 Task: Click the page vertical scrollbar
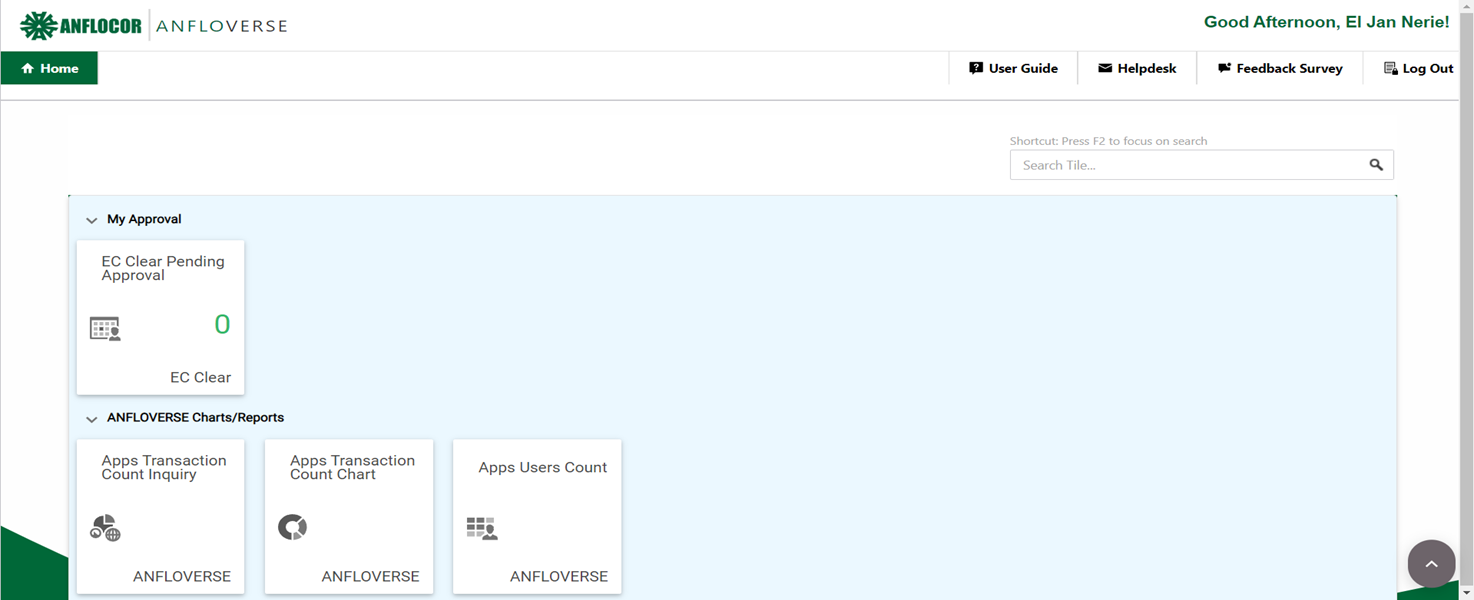point(1466,300)
